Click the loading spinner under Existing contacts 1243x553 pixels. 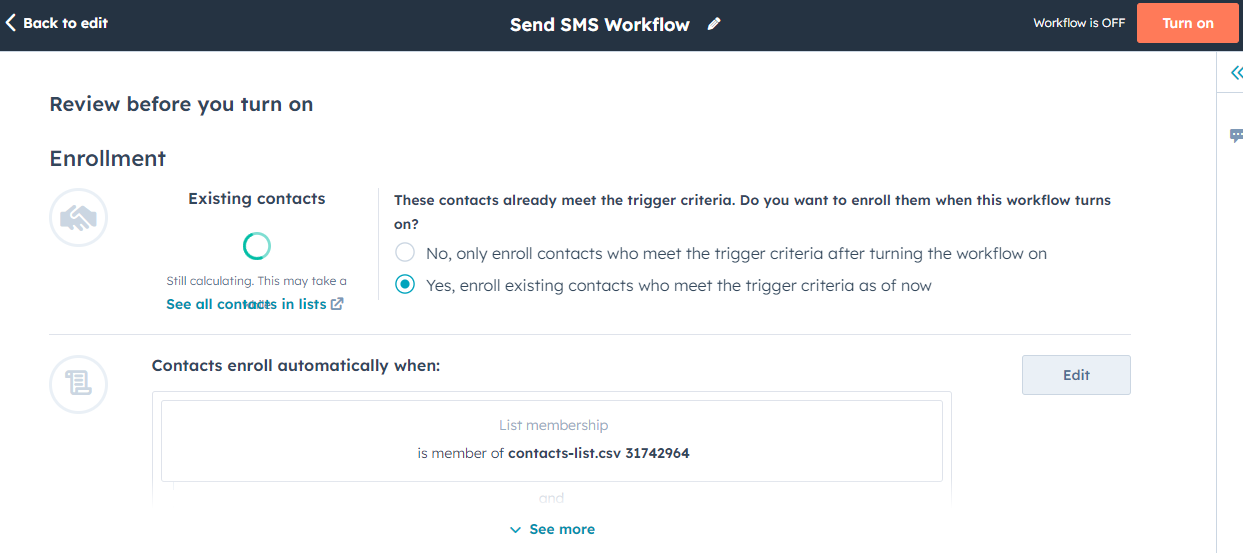click(x=257, y=246)
